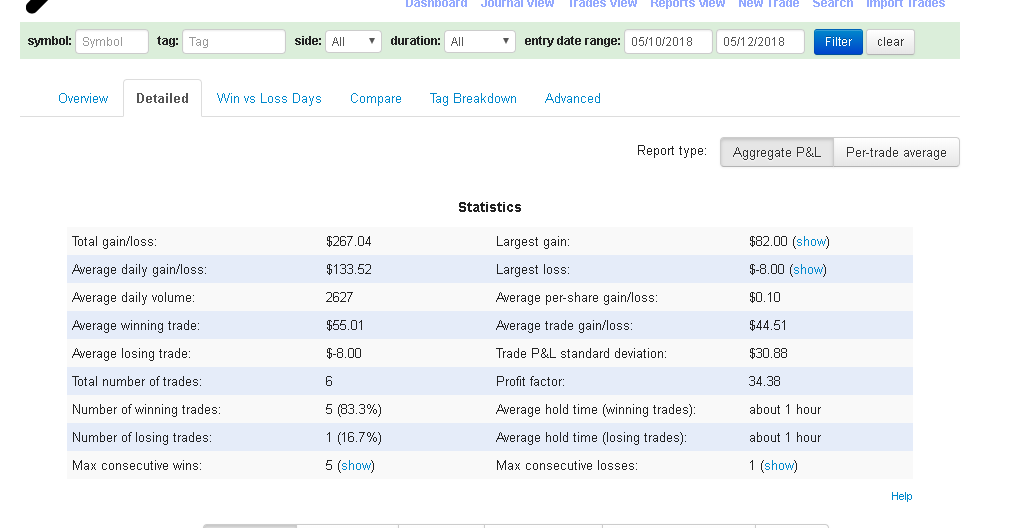The image size is (1021, 528).
Task: Click the Average daily volume value 2627
Action: click(339, 298)
